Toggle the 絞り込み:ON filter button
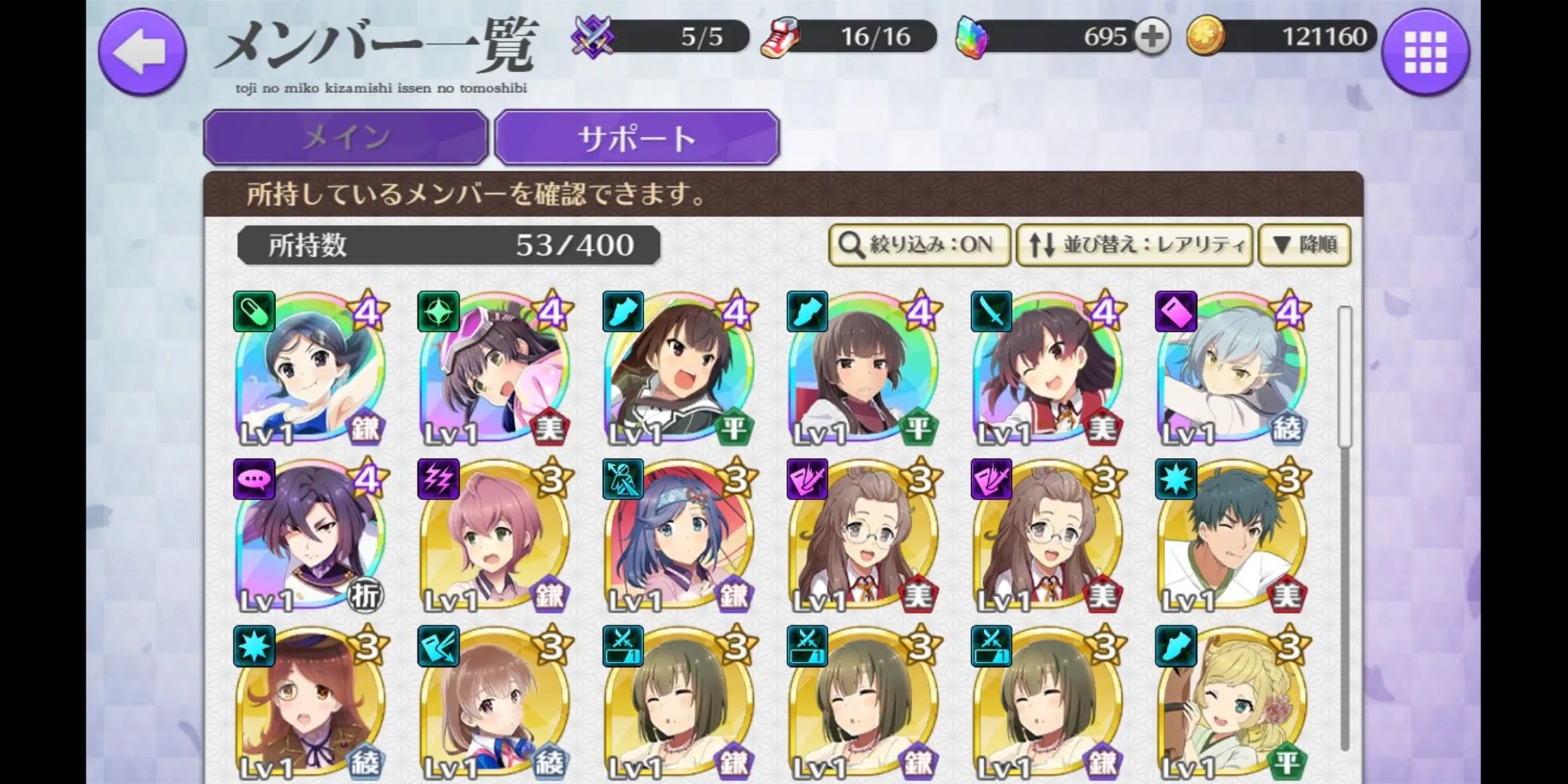The width and height of the screenshot is (1568, 784). tap(919, 245)
